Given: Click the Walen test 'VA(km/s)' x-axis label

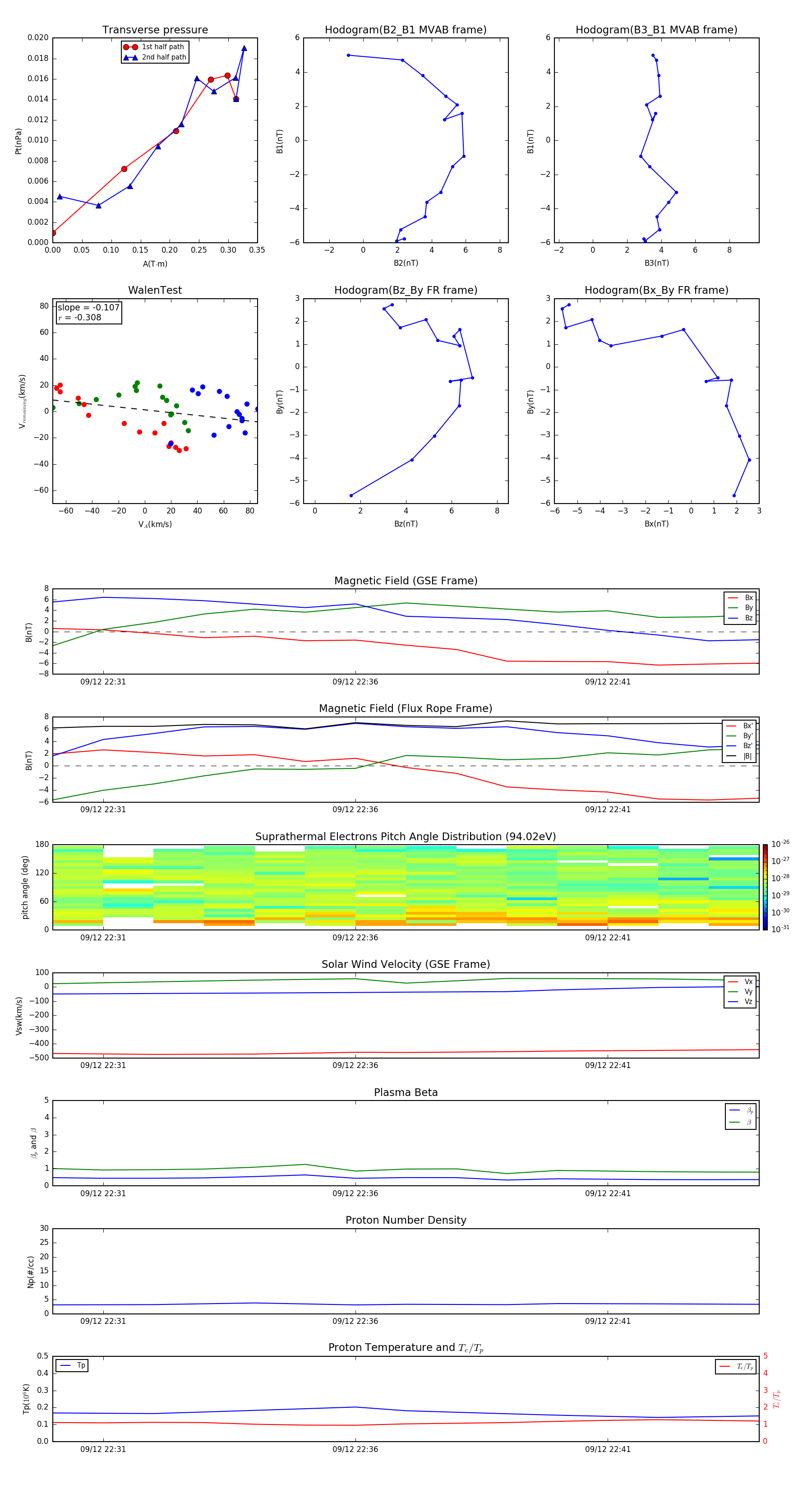Looking at the screenshot, I should pos(155,525).
